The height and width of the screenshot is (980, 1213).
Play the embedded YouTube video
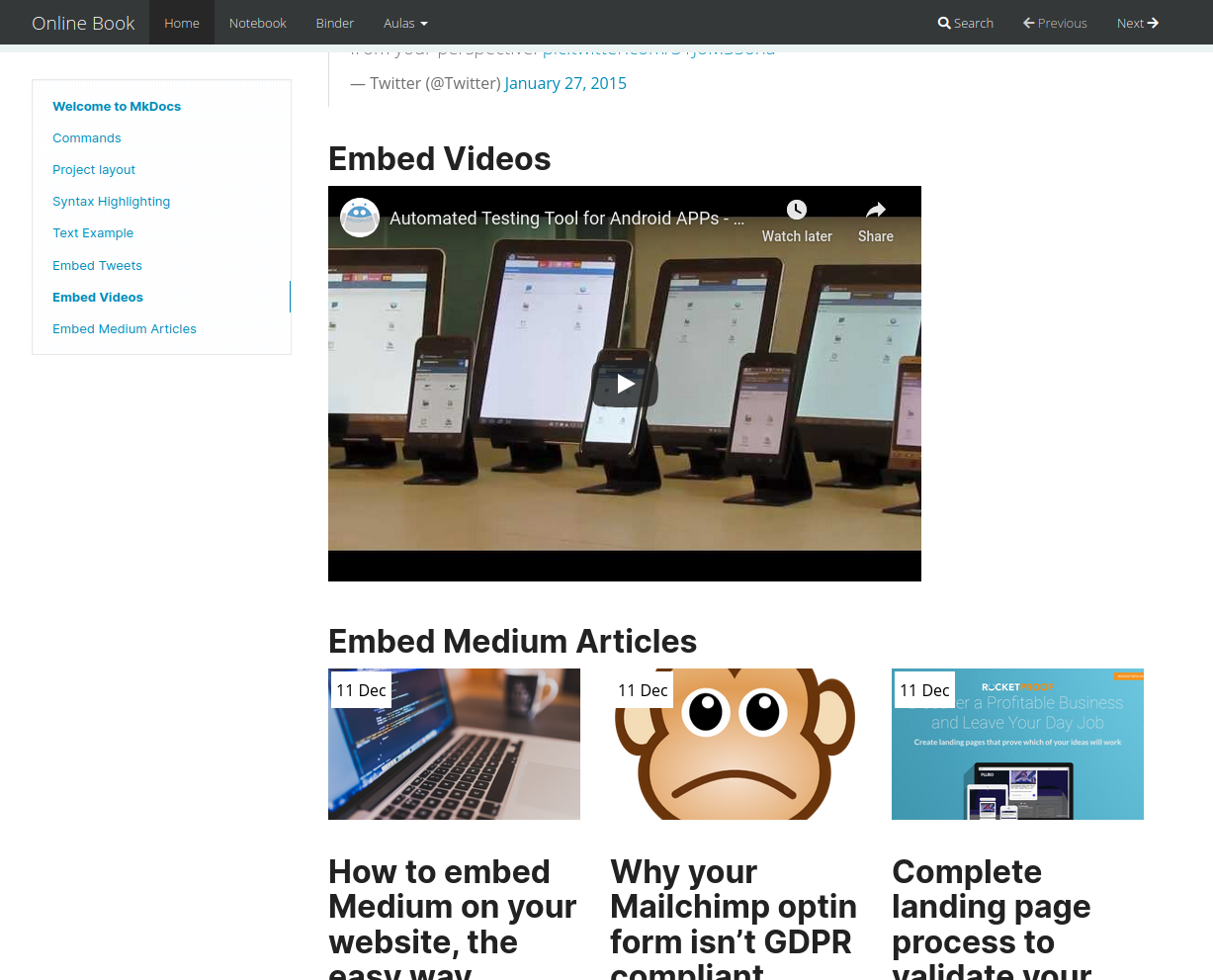click(x=625, y=384)
